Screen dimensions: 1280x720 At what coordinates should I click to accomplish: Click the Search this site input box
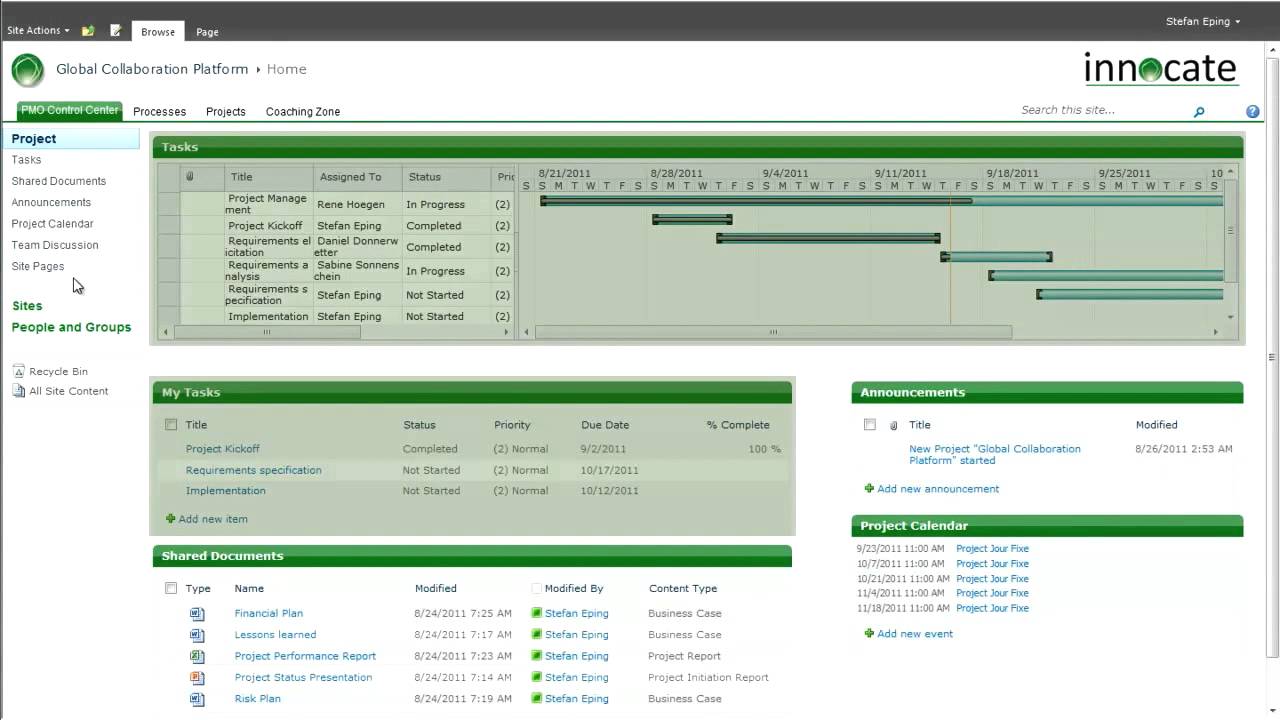[1102, 111]
